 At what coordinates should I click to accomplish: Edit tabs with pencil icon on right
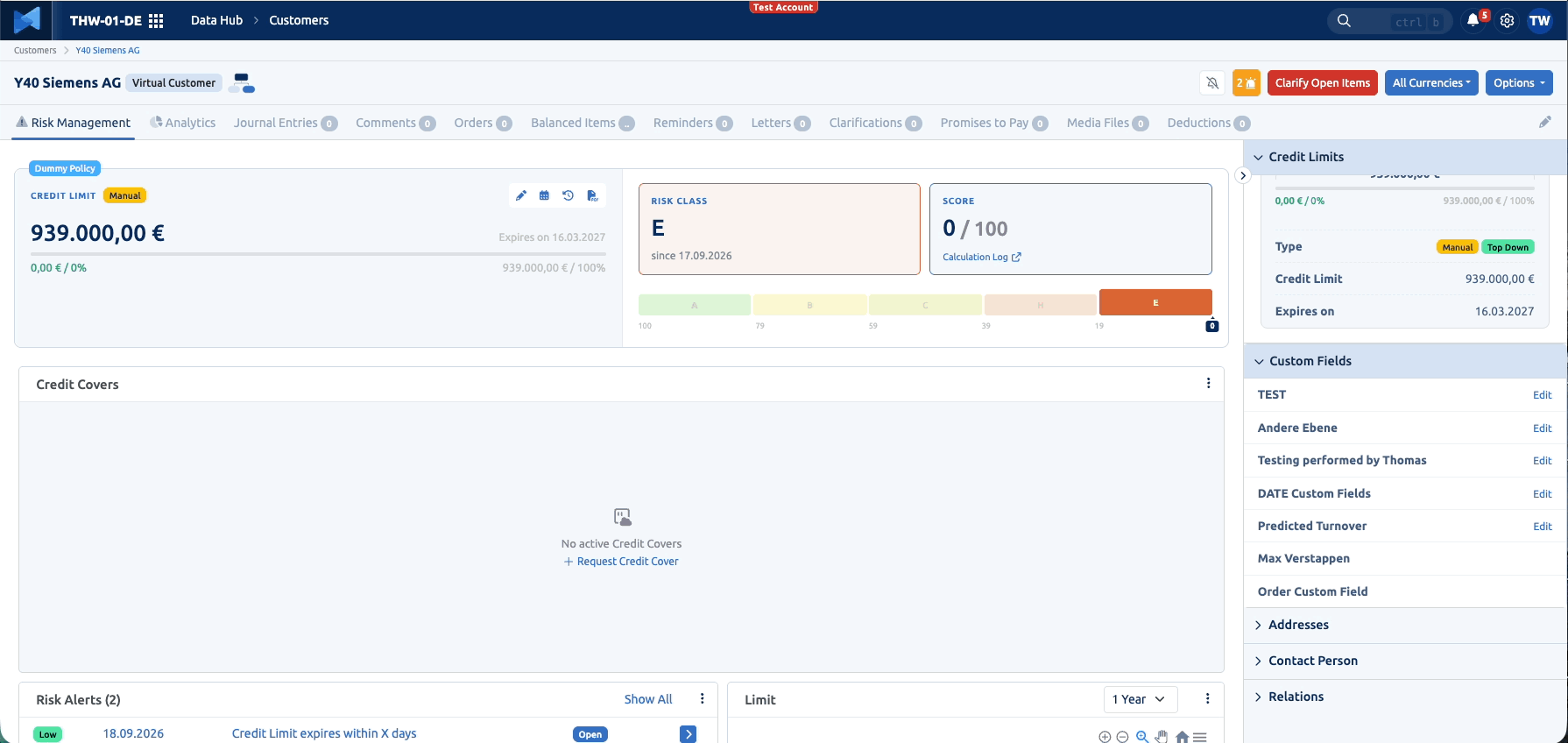1545,123
